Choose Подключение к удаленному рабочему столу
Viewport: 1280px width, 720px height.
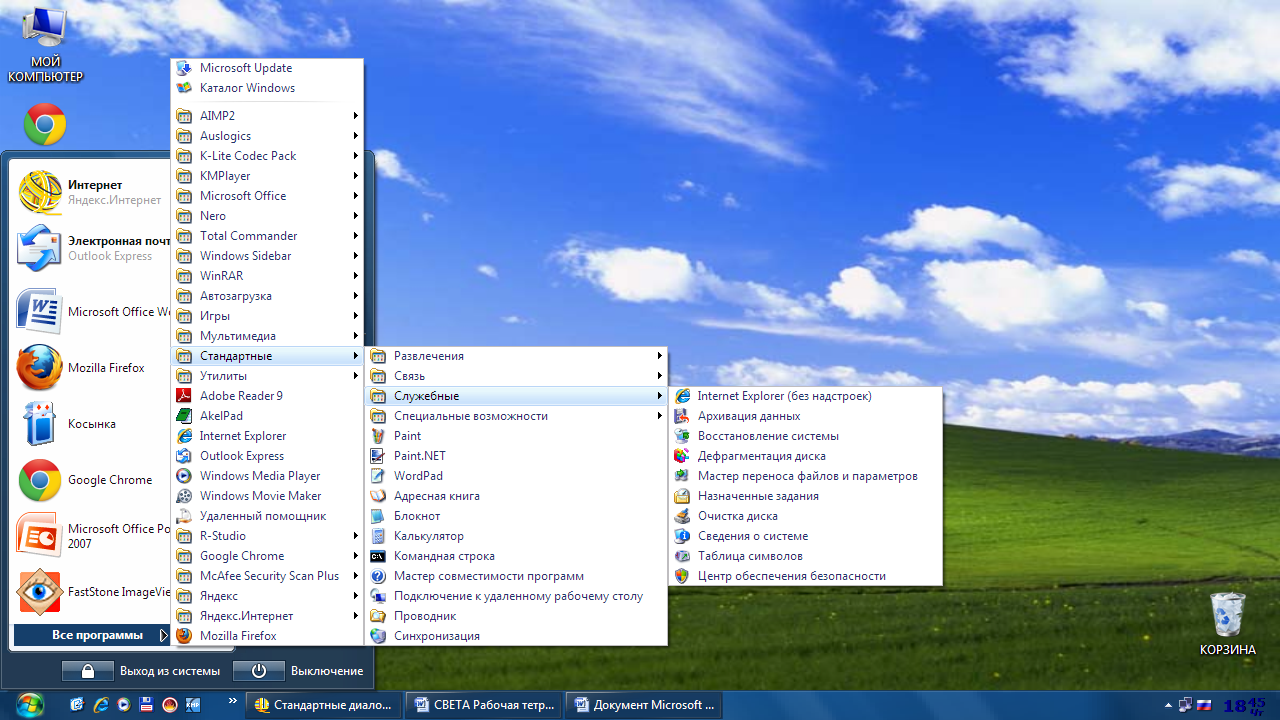click(x=516, y=596)
